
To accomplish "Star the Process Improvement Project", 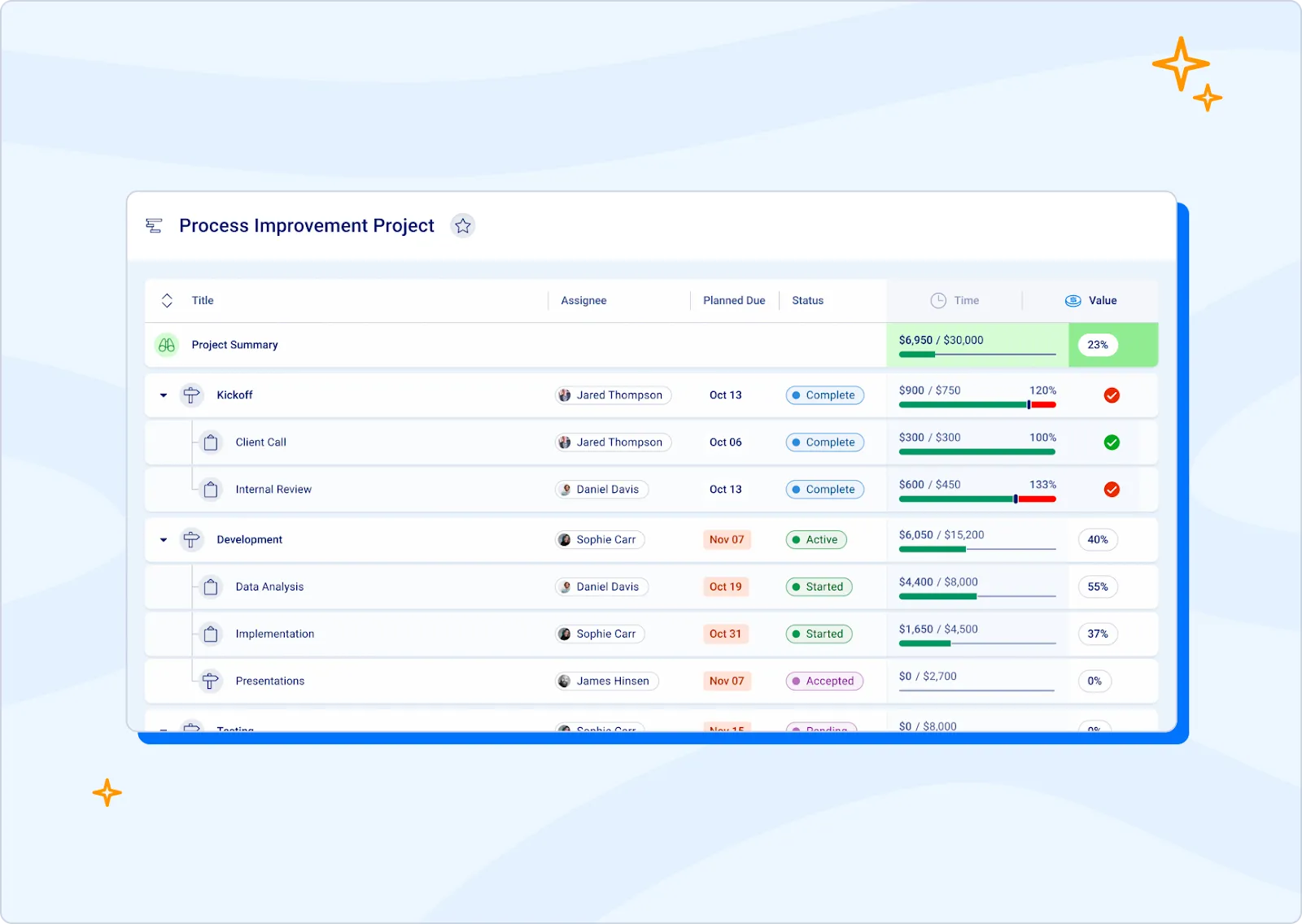I will click(463, 225).
